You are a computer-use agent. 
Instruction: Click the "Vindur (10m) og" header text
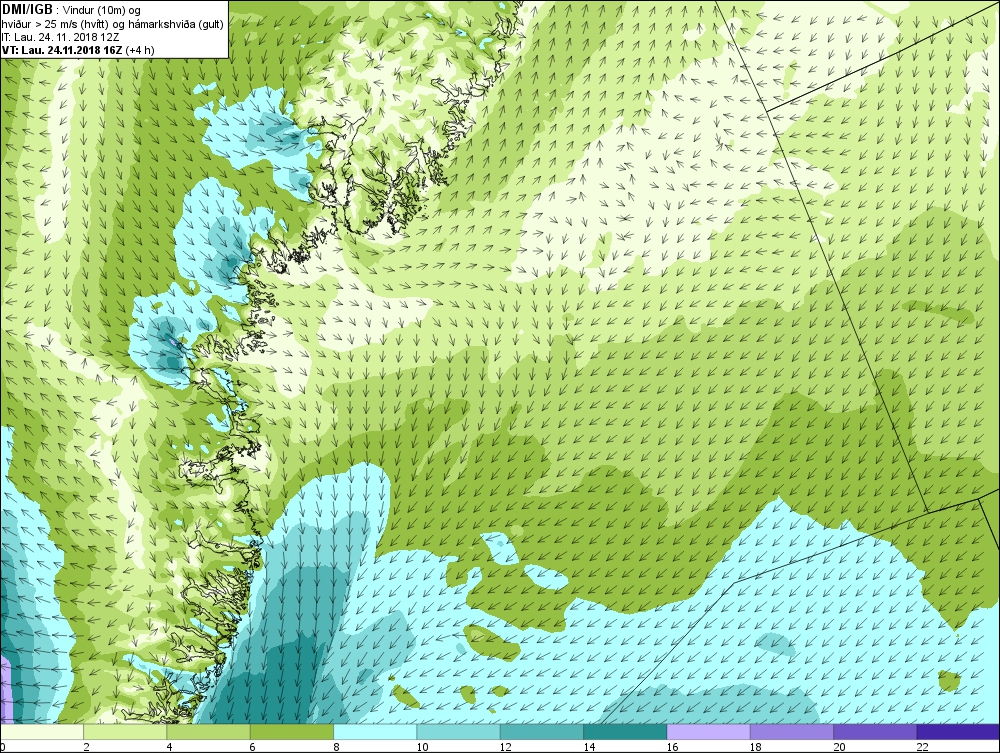pyautogui.click(x=102, y=11)
